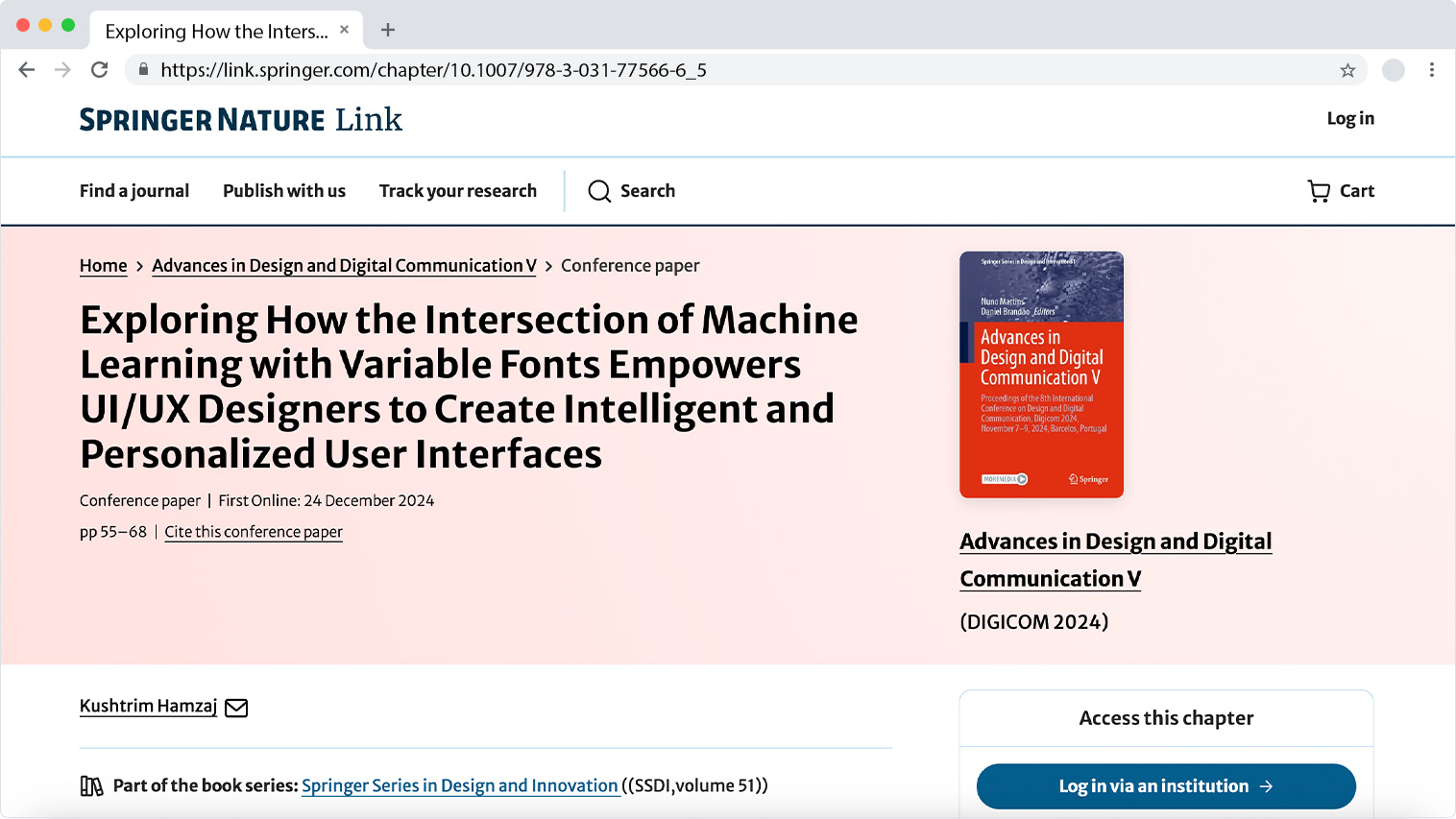Click Cite this conference paper link
Screen dimensions: 1456x819
254,532
